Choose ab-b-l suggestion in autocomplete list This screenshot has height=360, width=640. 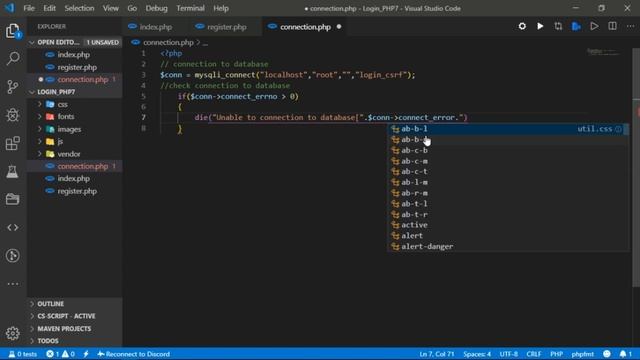[x=508, y=129]
